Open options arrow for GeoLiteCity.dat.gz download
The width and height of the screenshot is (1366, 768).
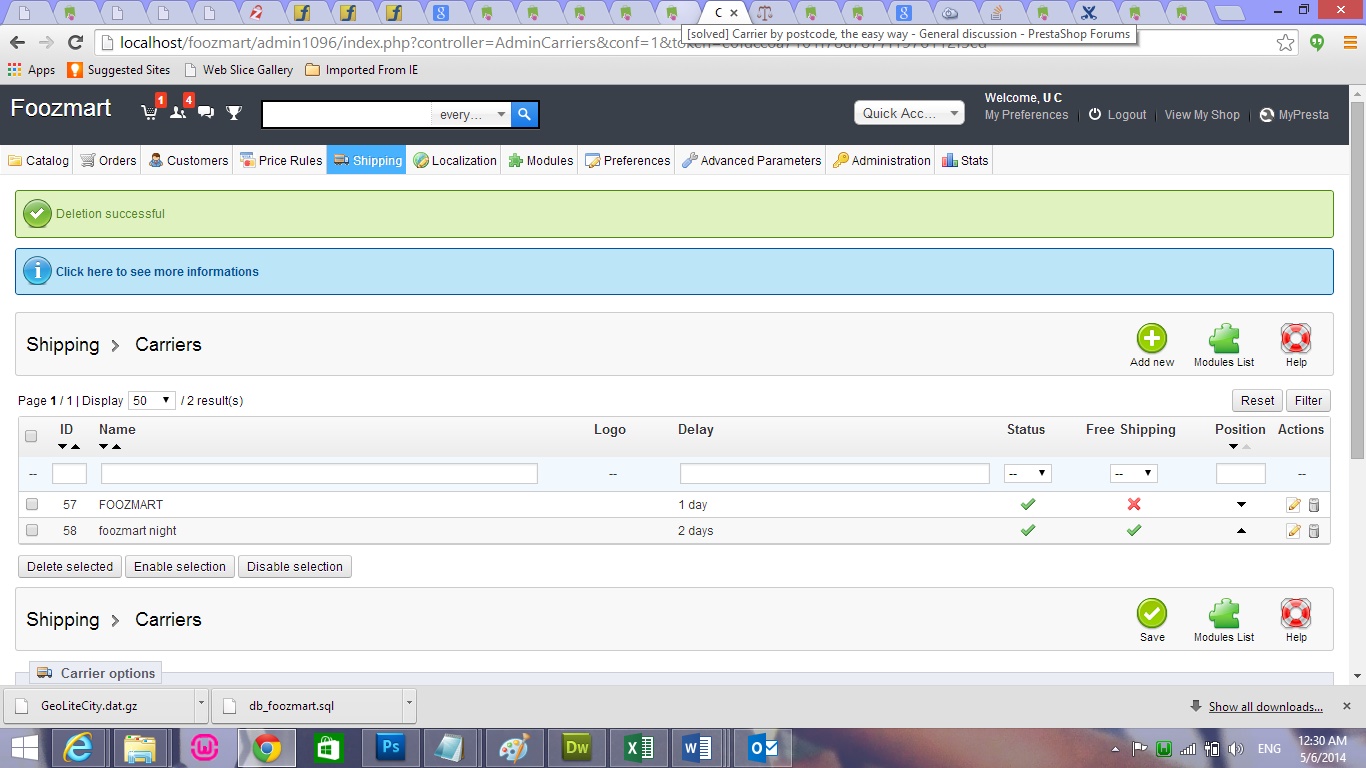[201, 705]
